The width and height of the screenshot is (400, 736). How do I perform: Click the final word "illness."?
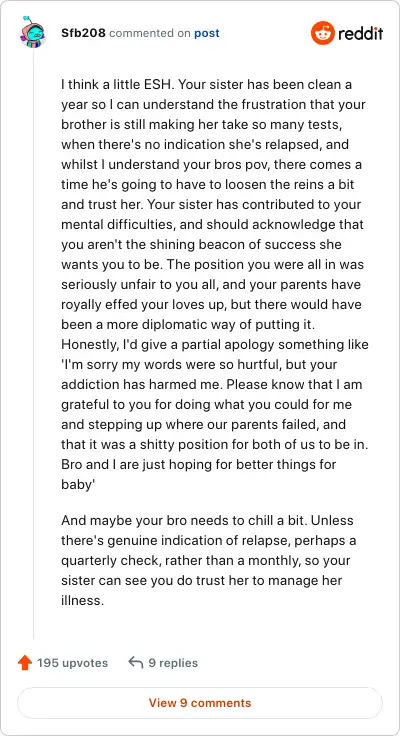click(82, 600)
